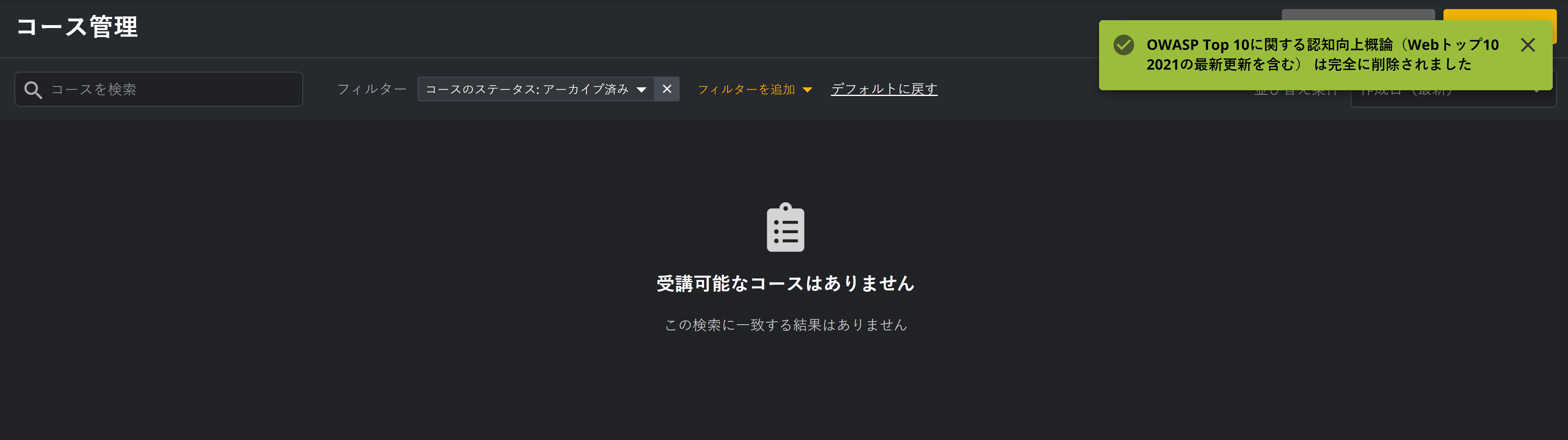Click the コース管理 page heading
The image size is (1568, 440).
click(77, 27)
